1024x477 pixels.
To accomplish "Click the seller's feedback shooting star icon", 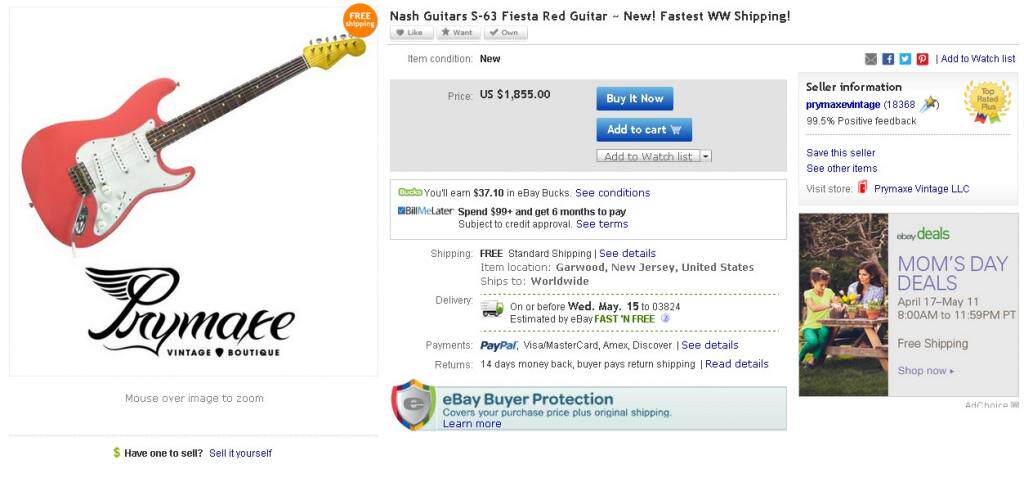I will point(930,104).
